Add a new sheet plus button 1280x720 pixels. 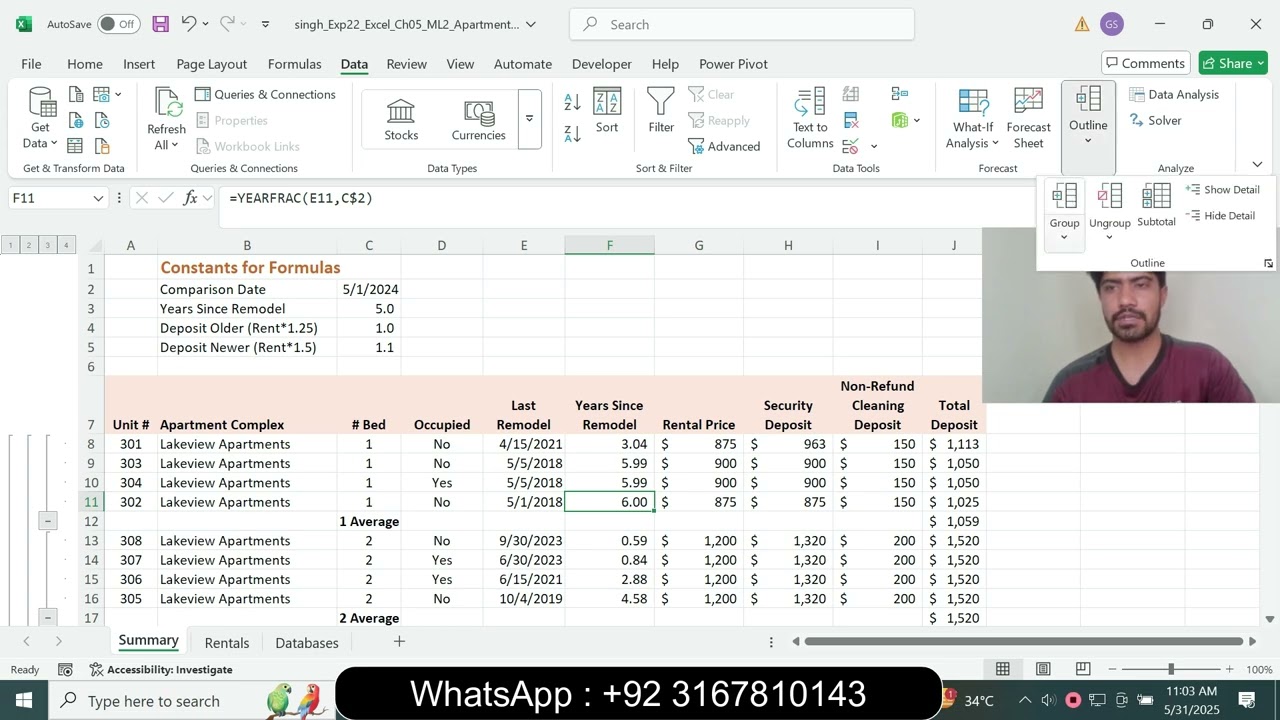399,641
